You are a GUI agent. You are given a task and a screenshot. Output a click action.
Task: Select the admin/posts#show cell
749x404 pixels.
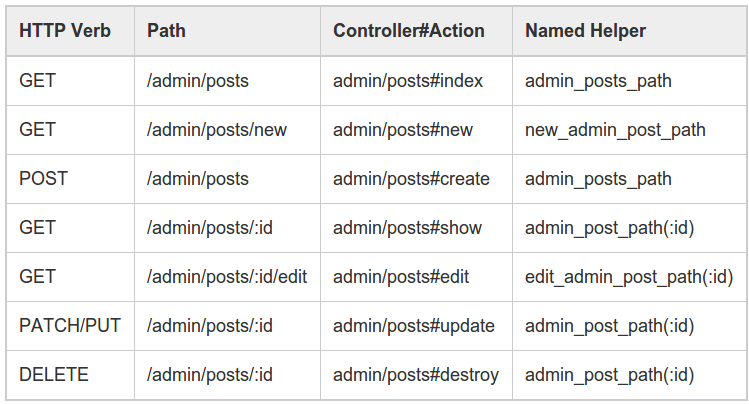[x=407, y=228]
